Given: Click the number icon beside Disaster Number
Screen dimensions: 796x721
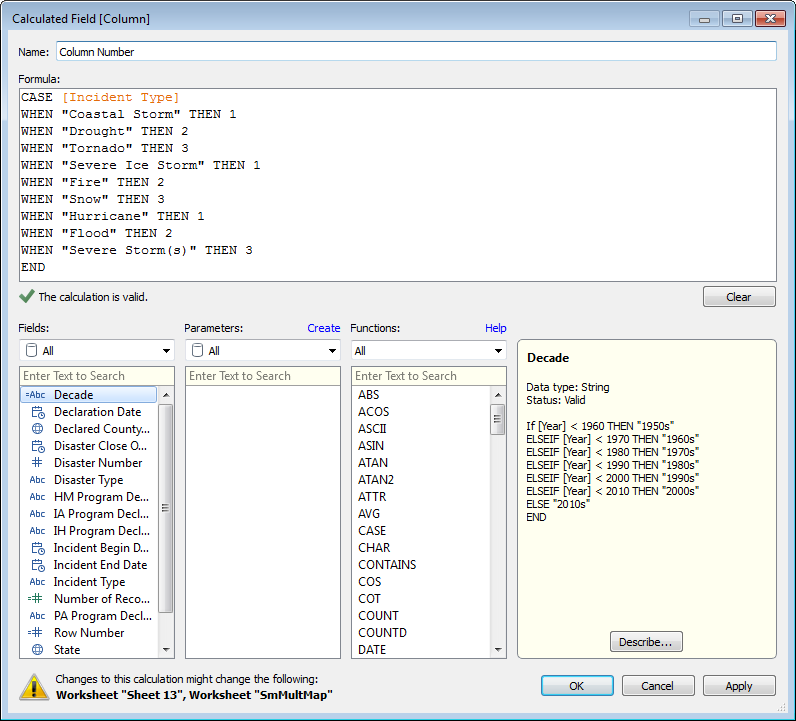Looking at the screenshot, I should point(37,463).
